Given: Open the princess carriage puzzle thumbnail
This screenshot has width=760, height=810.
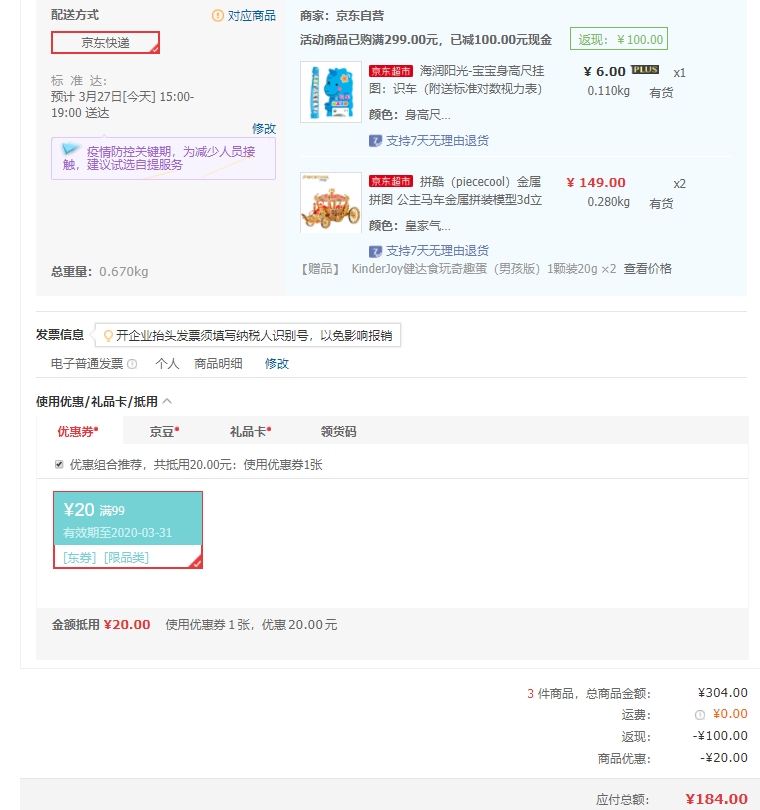Looking at the screenshot, I should [331, 202].
